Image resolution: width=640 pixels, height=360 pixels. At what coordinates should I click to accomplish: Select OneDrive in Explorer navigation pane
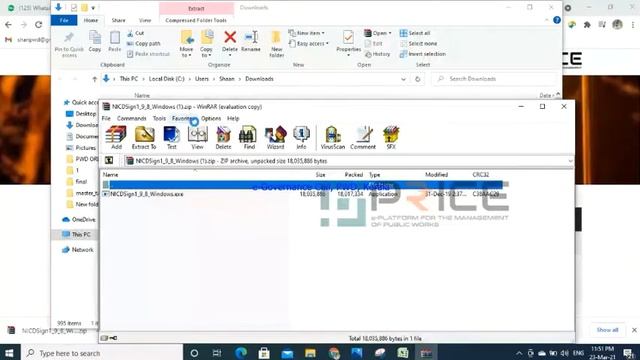point(79,220)
